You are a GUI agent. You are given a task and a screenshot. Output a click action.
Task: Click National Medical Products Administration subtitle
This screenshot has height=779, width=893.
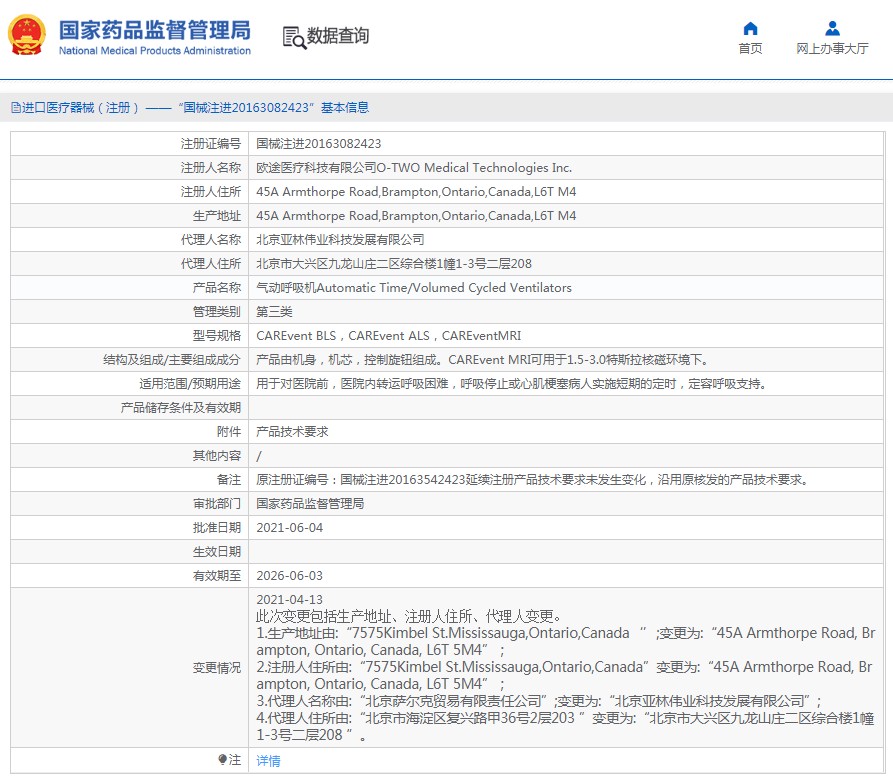pyautogui.click(x=155, y=51)
